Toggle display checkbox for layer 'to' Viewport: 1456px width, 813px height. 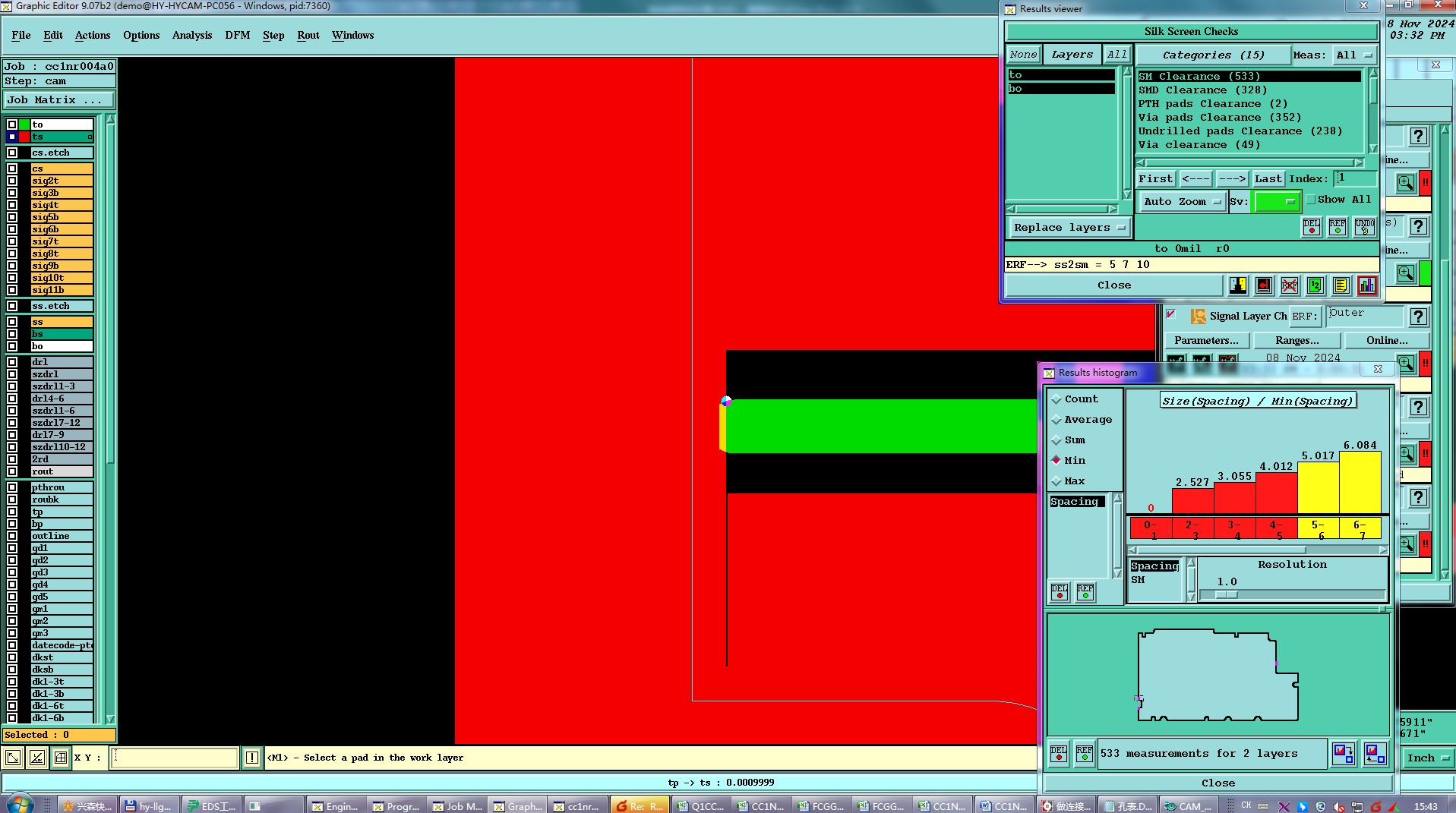12,124
